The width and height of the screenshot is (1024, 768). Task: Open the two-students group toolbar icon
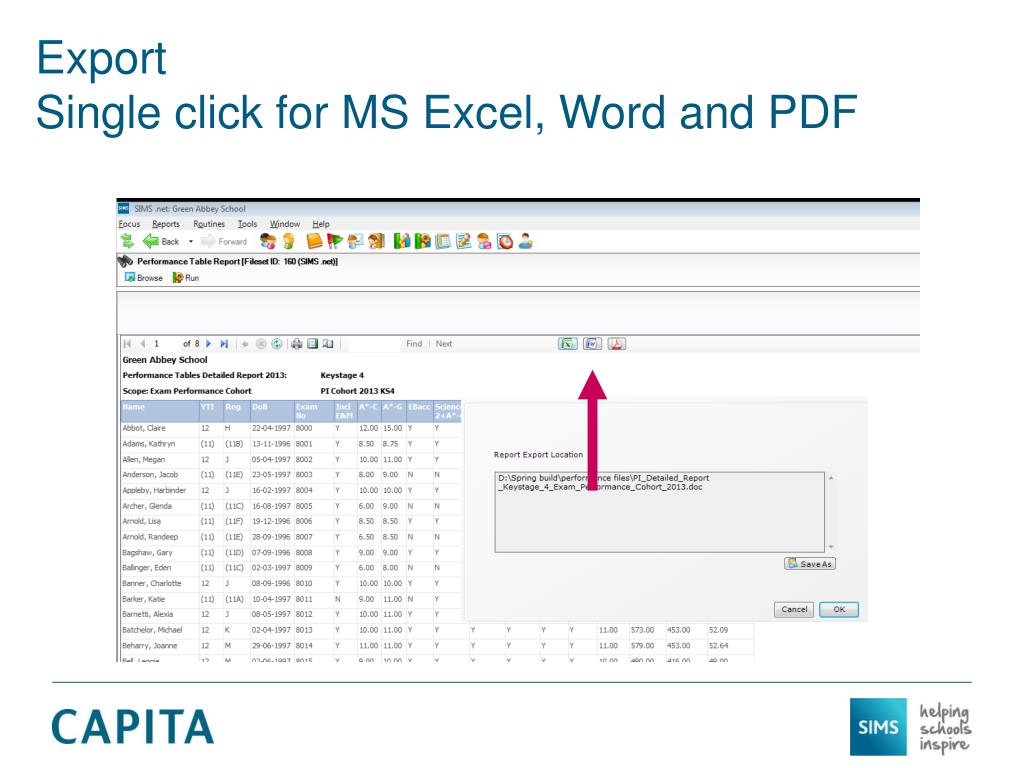coord(268,241)
